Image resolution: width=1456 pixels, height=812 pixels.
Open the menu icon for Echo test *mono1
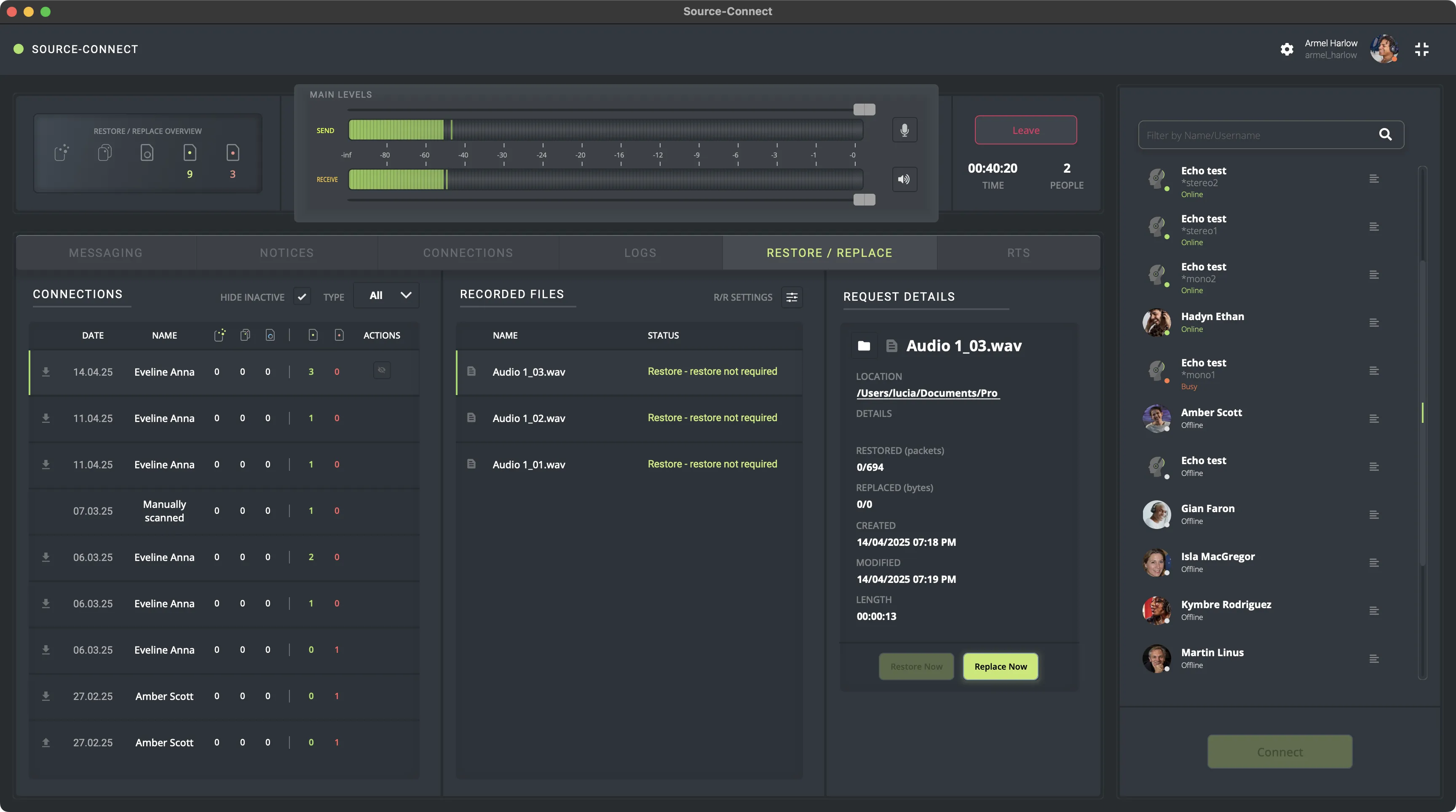pos(1374,371)
